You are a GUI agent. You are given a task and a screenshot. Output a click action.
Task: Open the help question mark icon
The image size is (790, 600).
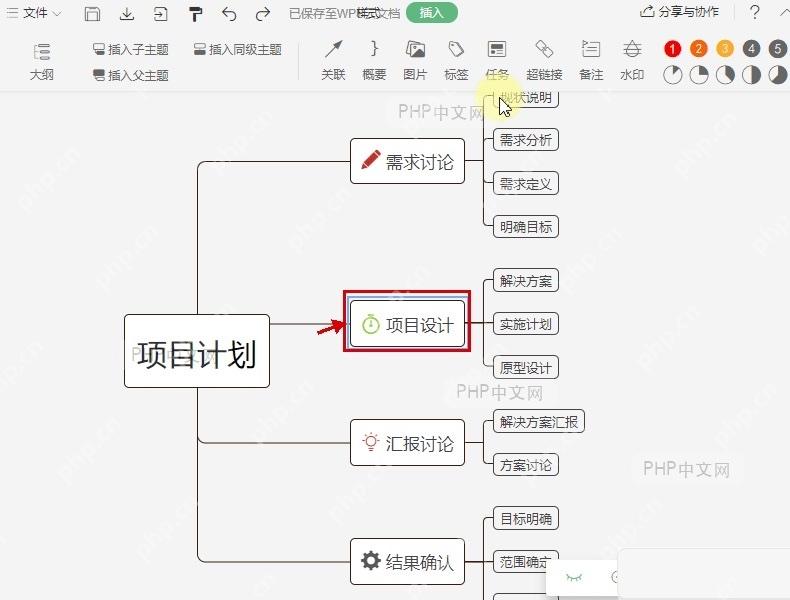[754, 12]
